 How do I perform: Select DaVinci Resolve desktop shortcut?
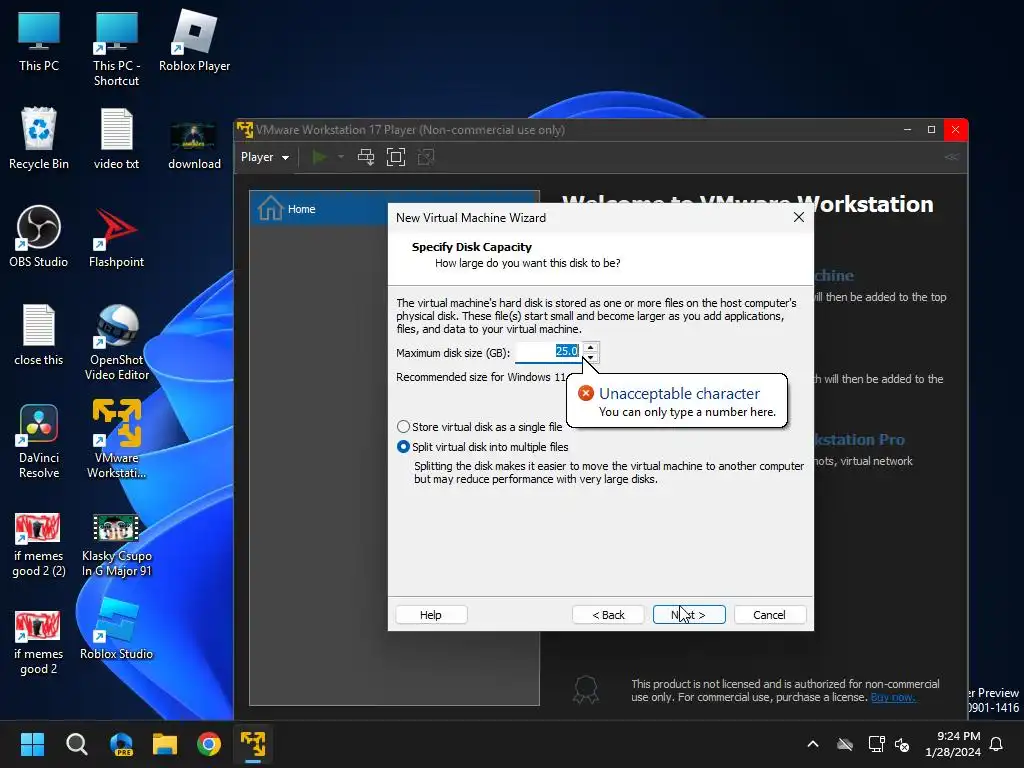[x=39, y=440]
